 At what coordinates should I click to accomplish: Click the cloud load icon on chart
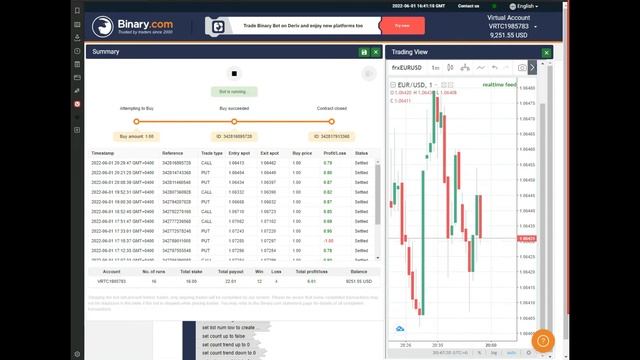click(x=400, y=329)
